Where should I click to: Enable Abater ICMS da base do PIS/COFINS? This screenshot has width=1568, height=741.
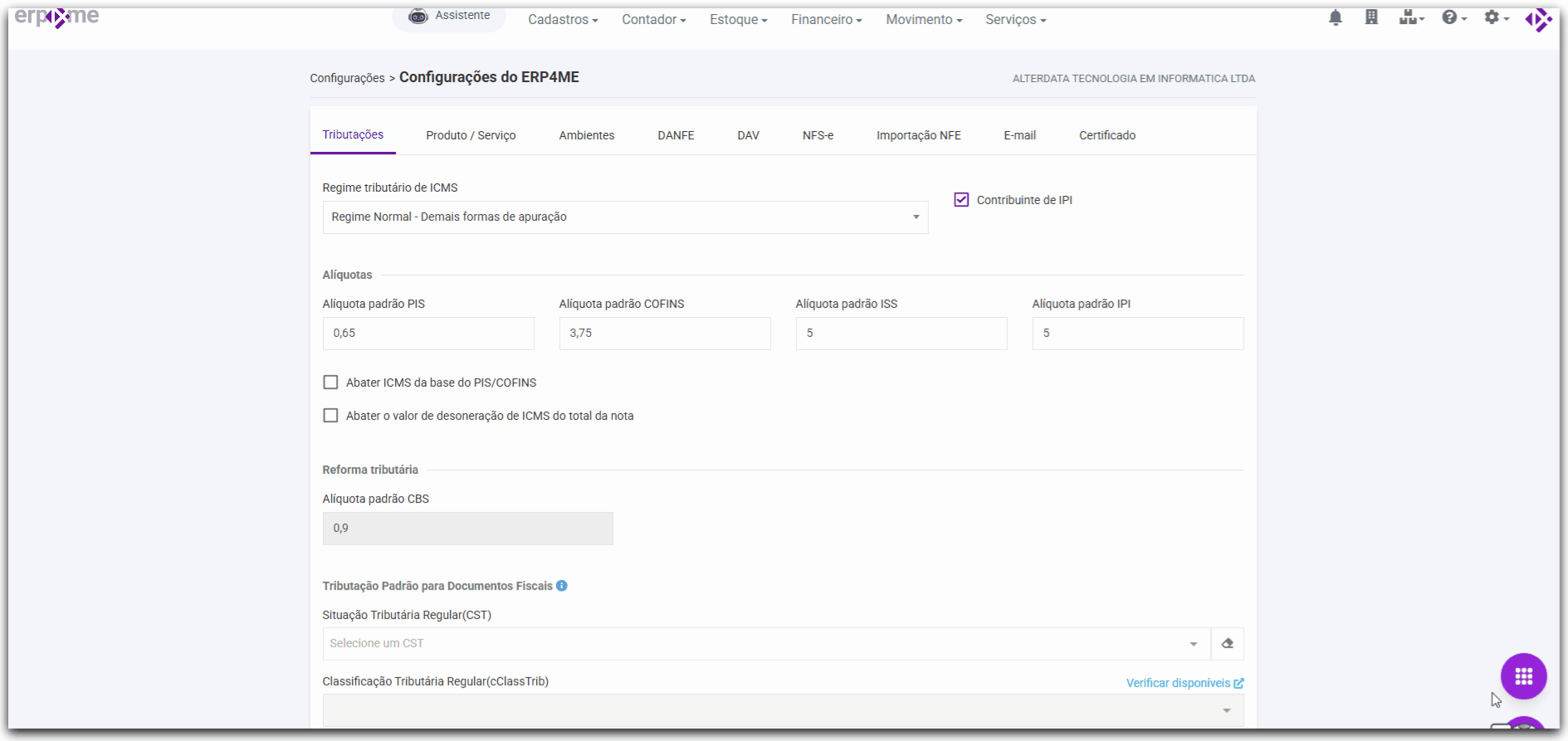[330, 383]
